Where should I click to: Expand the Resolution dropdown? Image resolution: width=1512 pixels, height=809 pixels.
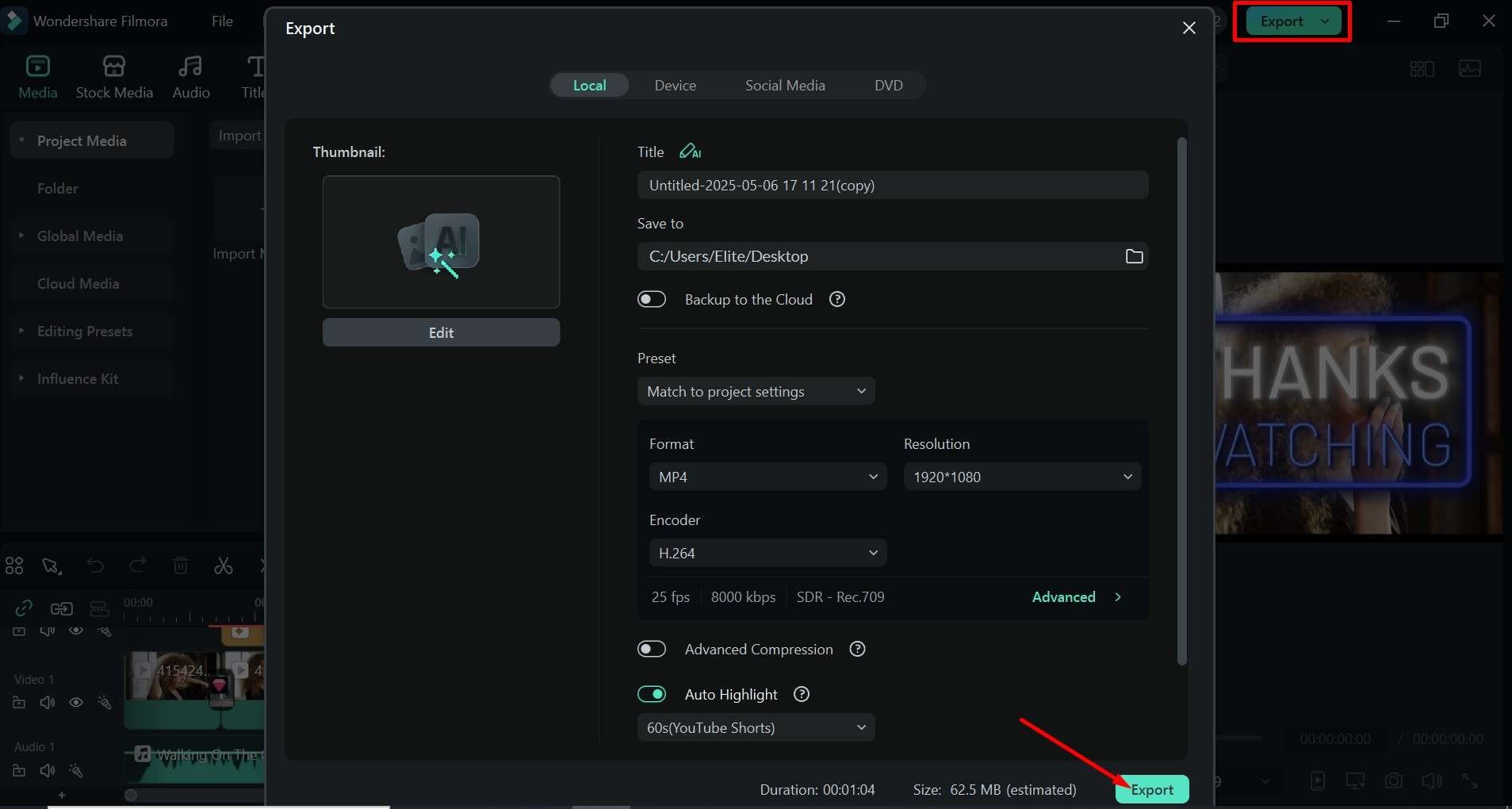1021,477
